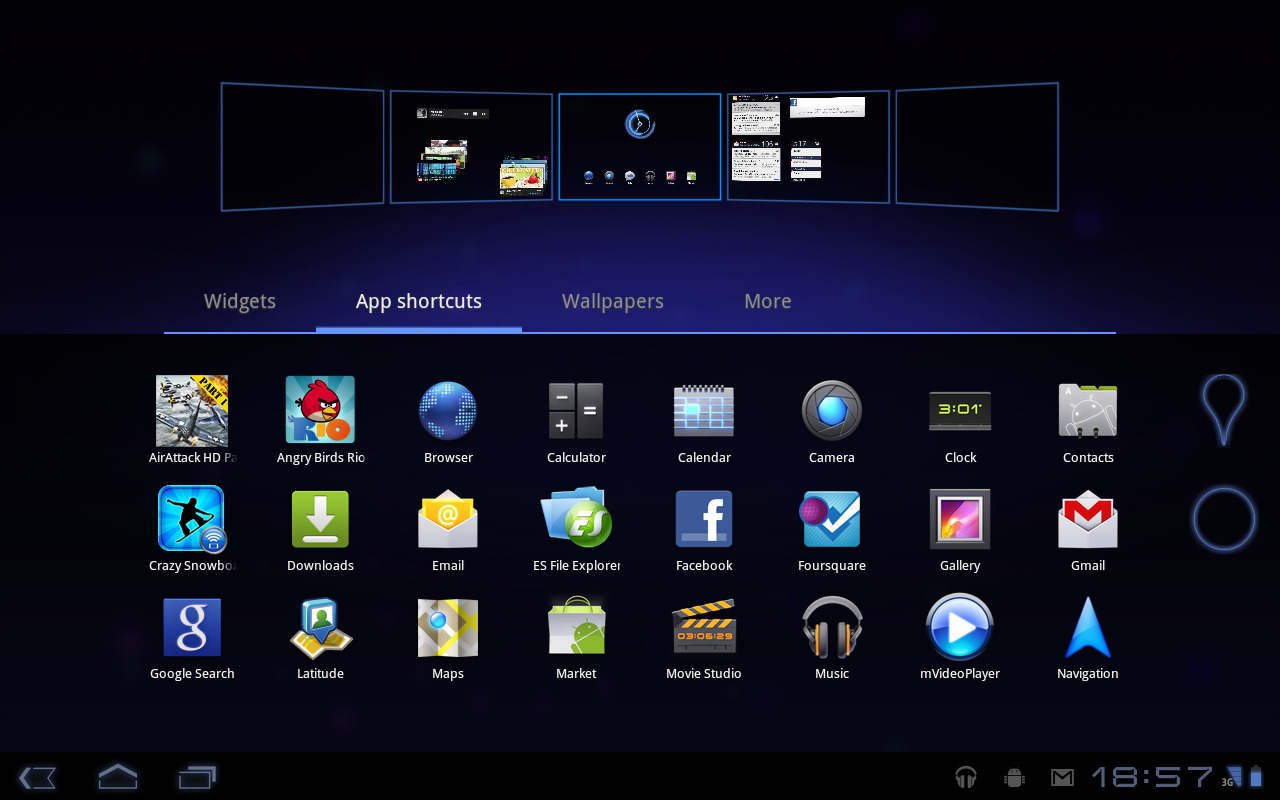Select the Angry Birds Rio icon
This screenshot has width=1280, height=800.
pos(320,410)
